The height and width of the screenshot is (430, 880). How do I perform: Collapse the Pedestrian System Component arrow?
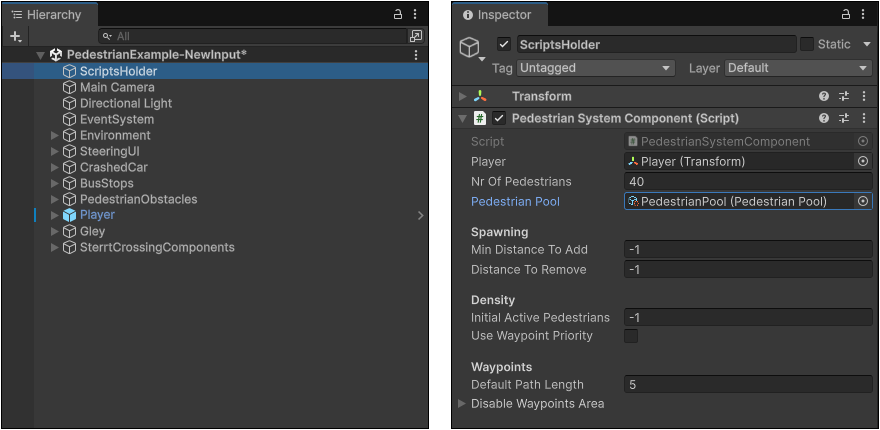click(x=462, y=118)
